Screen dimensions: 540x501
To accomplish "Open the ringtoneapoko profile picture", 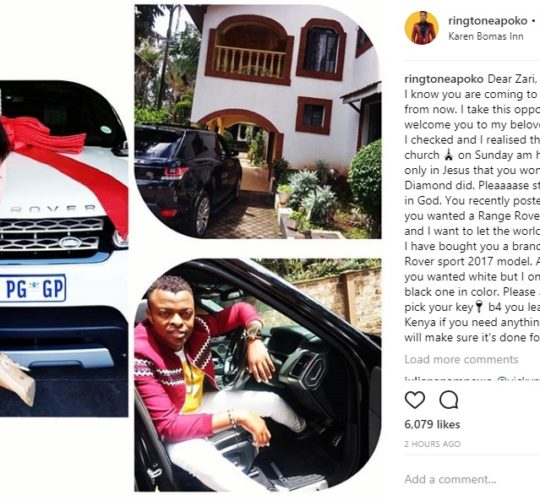I will tap(422, 28).
